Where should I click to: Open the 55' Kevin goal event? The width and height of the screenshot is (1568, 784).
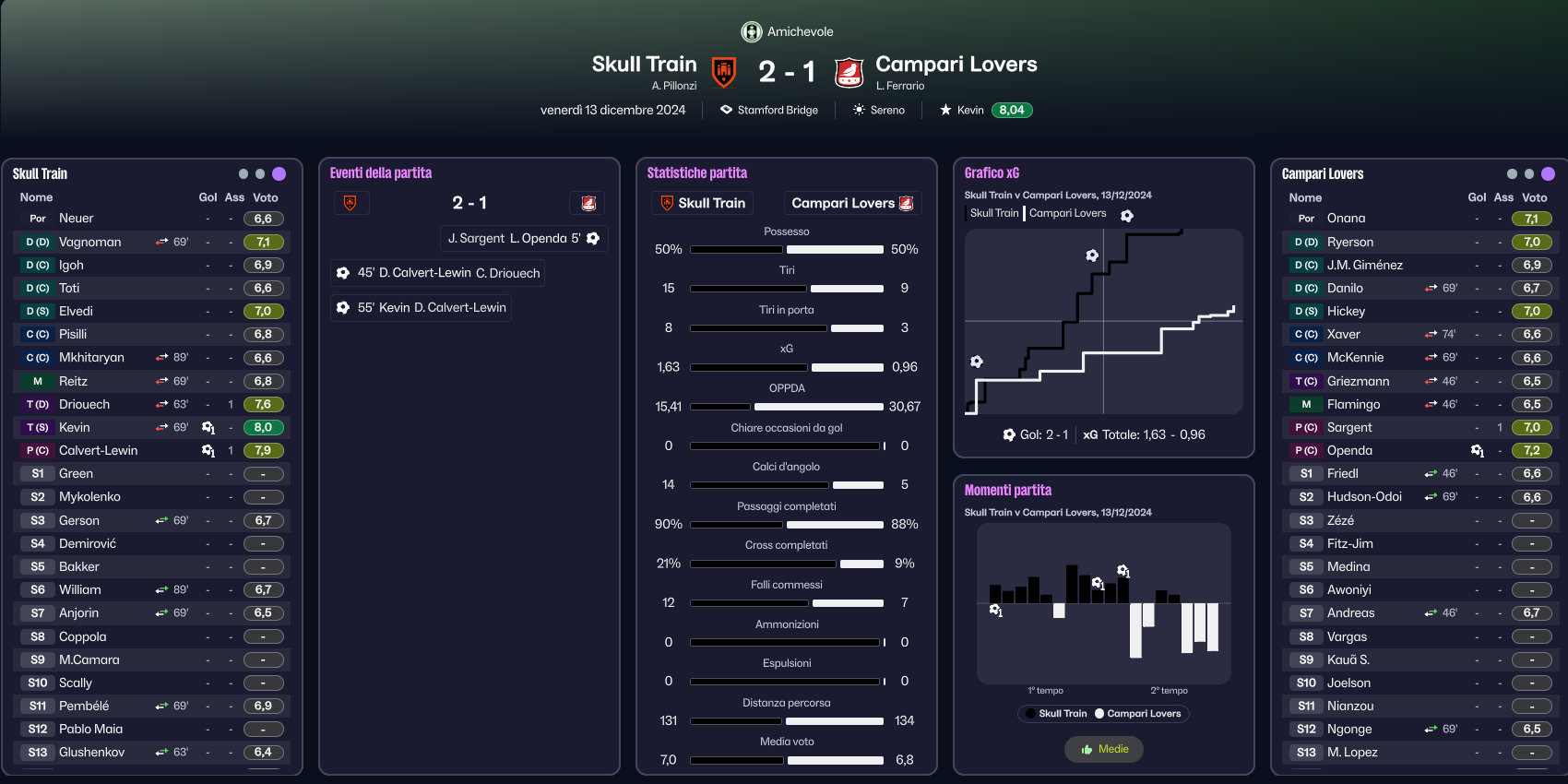coord(422,307)
